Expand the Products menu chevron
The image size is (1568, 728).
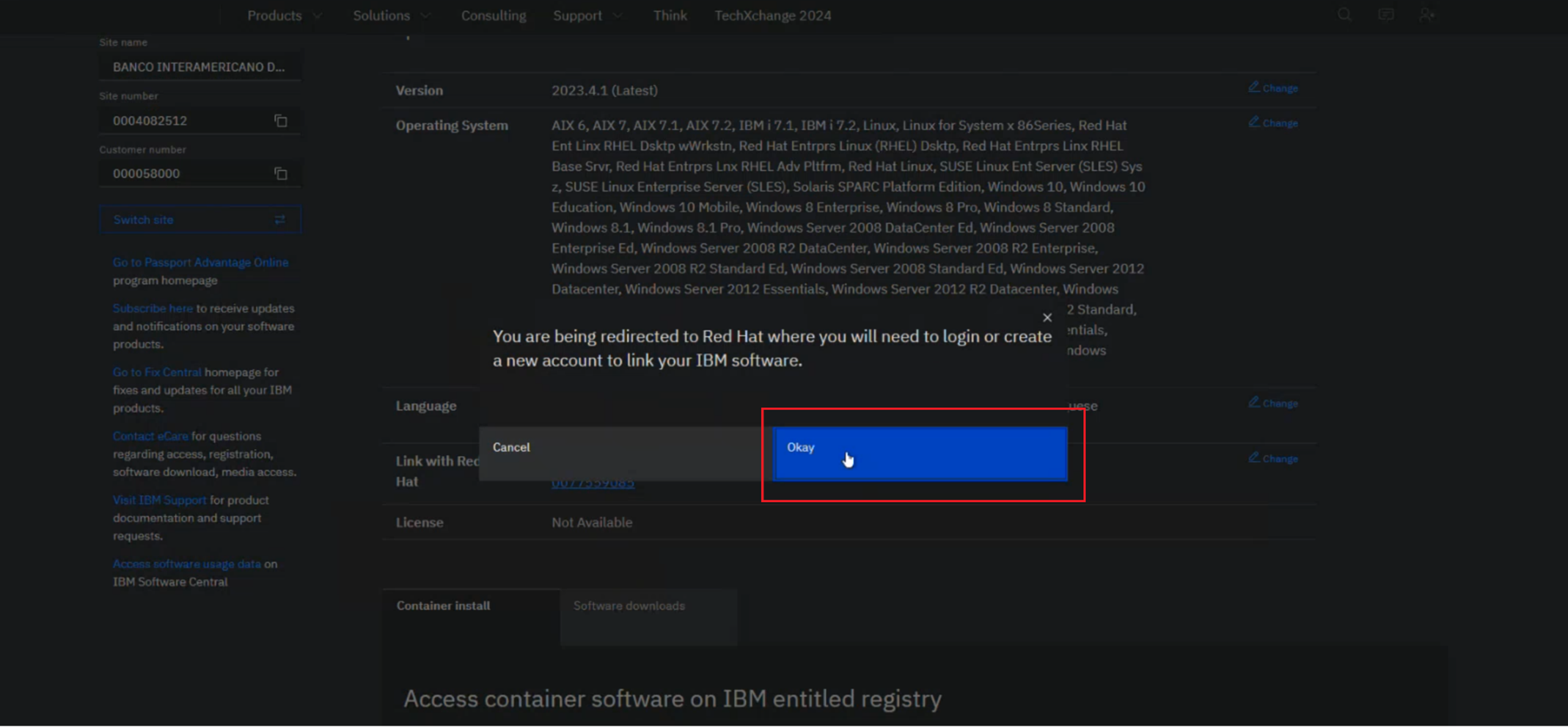pos(318,15)
